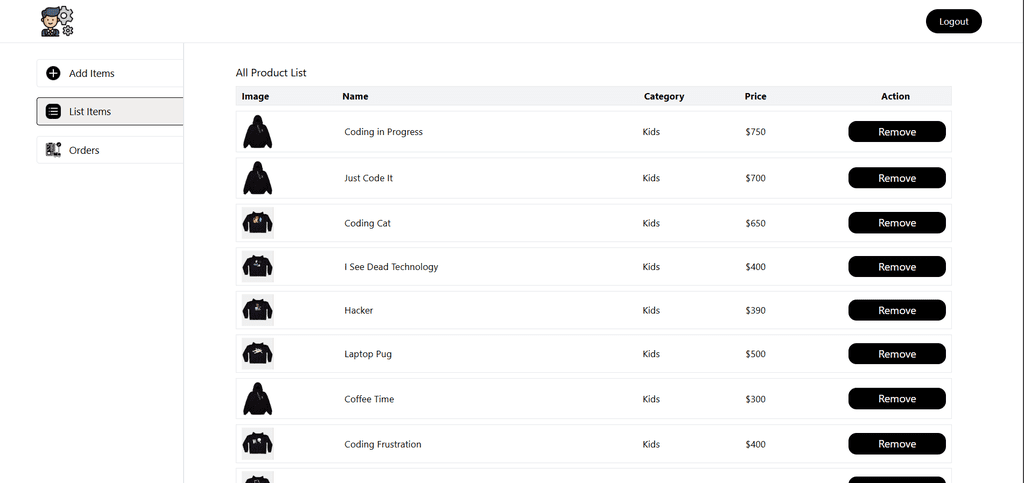Image resolution: width=1024 pixels, height=483 pixels.
Task: Remove the Coding Frustration product
Action: (897, 444)
